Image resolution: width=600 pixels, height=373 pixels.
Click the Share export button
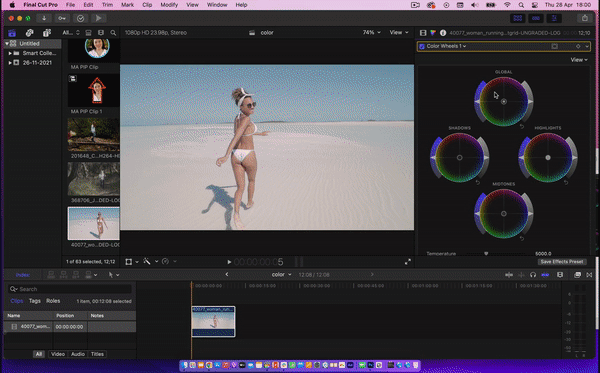point(585,18)
